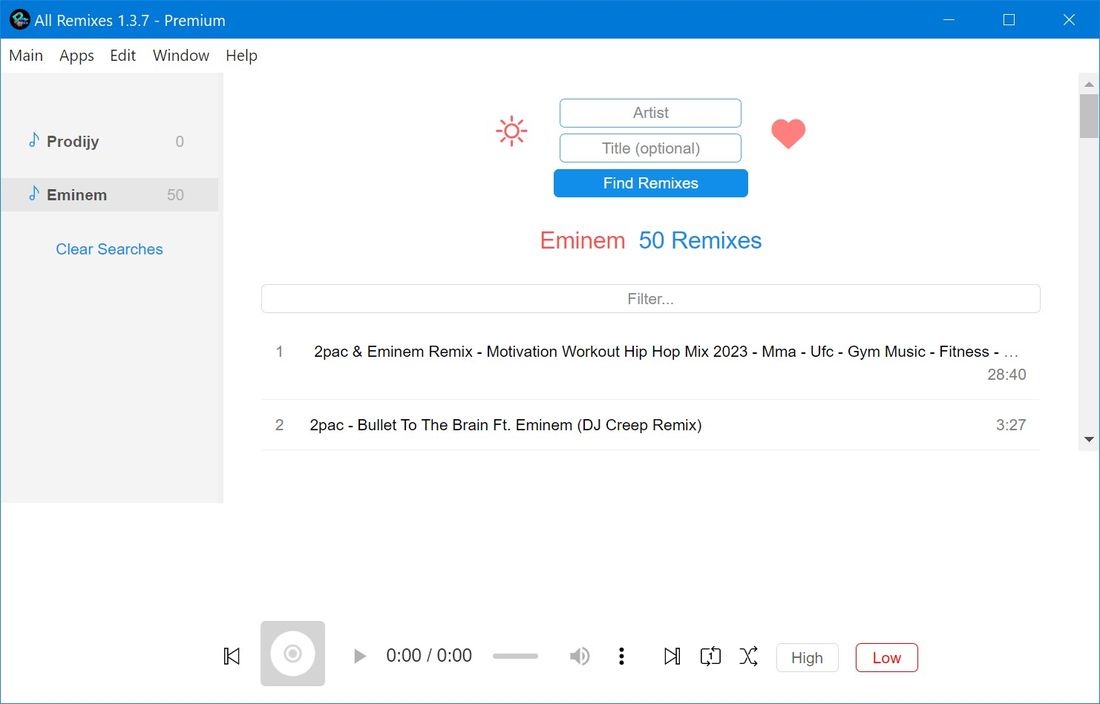Open the Window menu

(180, 55)
